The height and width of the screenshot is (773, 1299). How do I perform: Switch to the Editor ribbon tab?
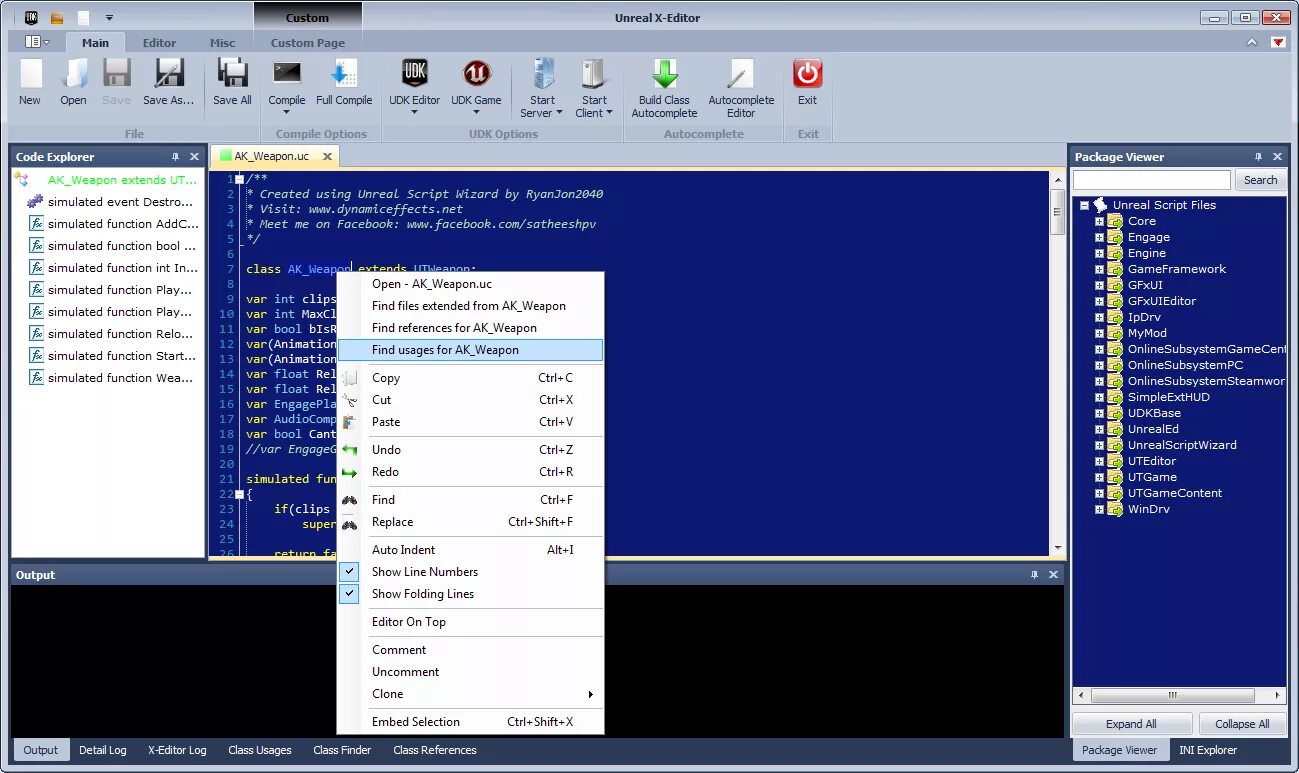pos(159,43)
